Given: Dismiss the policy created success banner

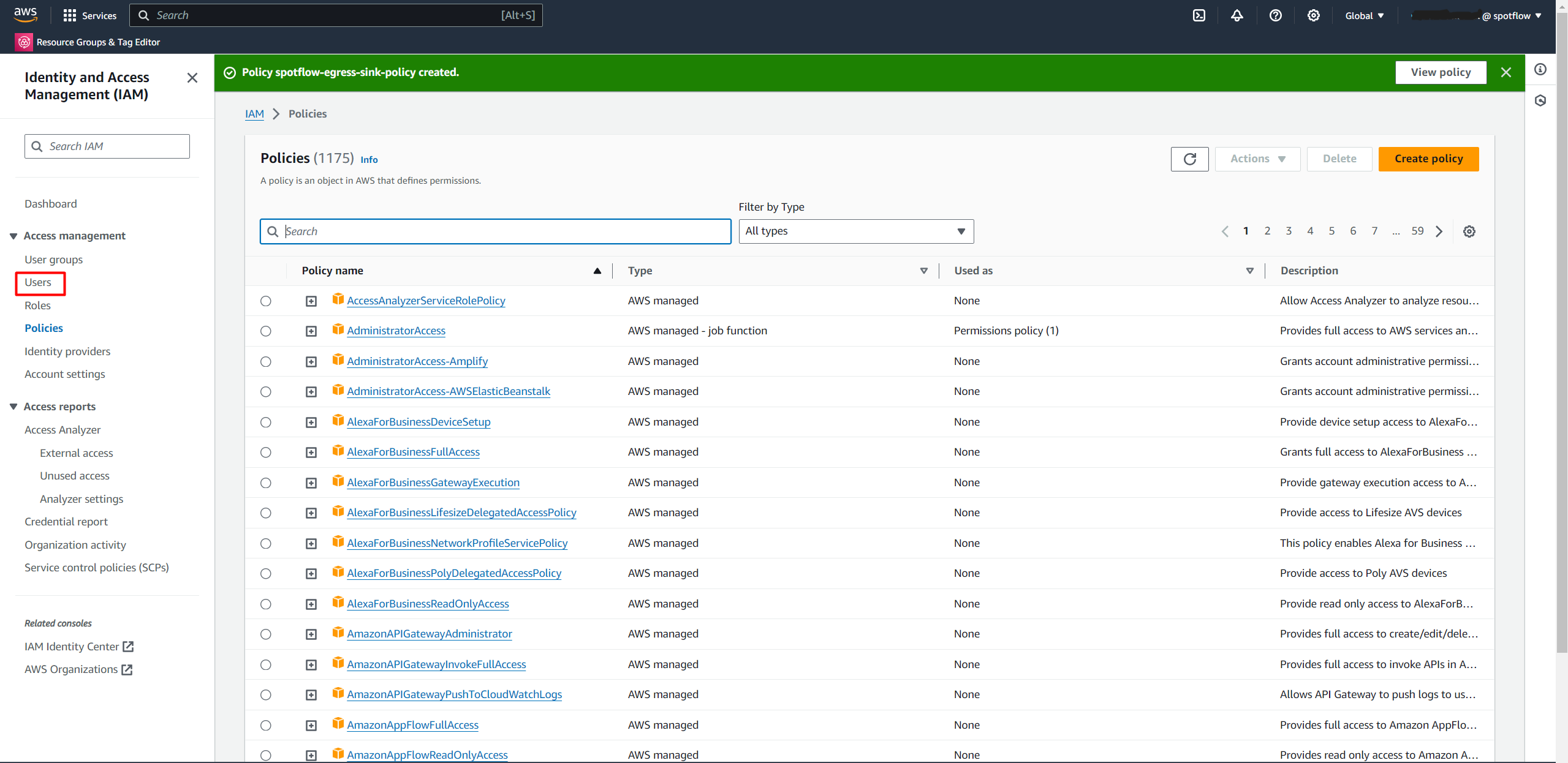Looking at the screenshot, I should tap(1506, 72).
